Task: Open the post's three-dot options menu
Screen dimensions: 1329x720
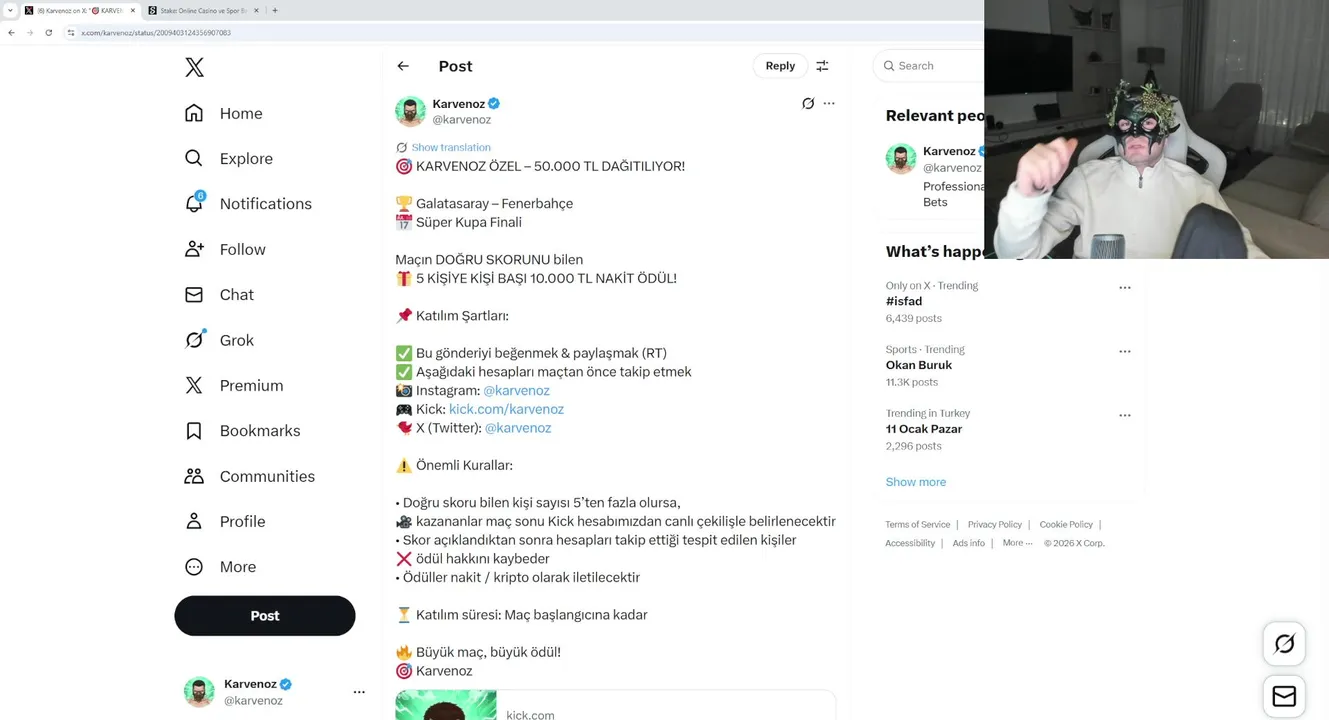Action: coord(829,103)
